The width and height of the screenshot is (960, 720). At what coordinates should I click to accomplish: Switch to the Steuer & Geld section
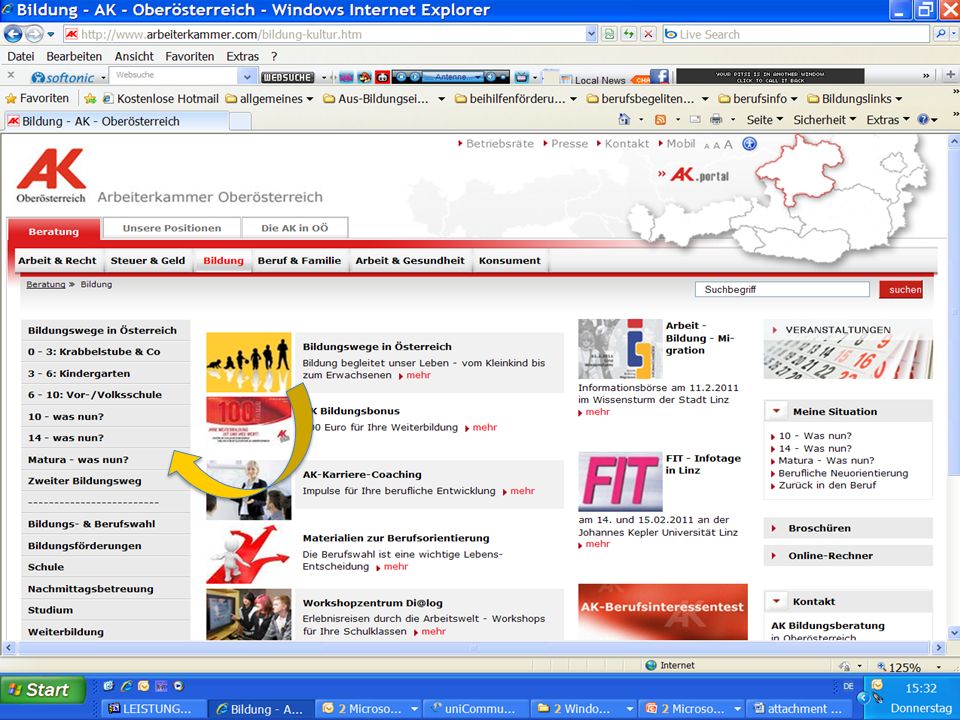click(x=148, y=260)
